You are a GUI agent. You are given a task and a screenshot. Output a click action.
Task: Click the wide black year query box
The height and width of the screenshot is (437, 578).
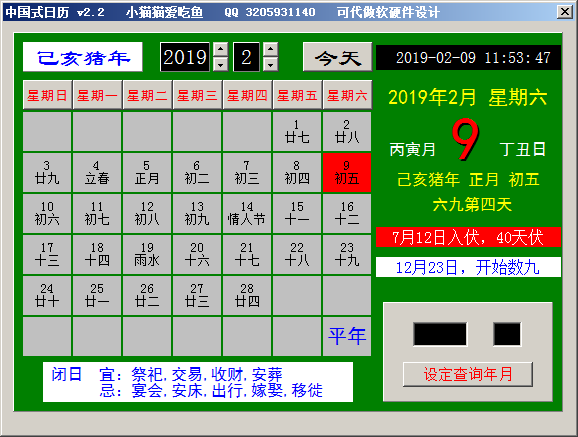click(440, 334)
